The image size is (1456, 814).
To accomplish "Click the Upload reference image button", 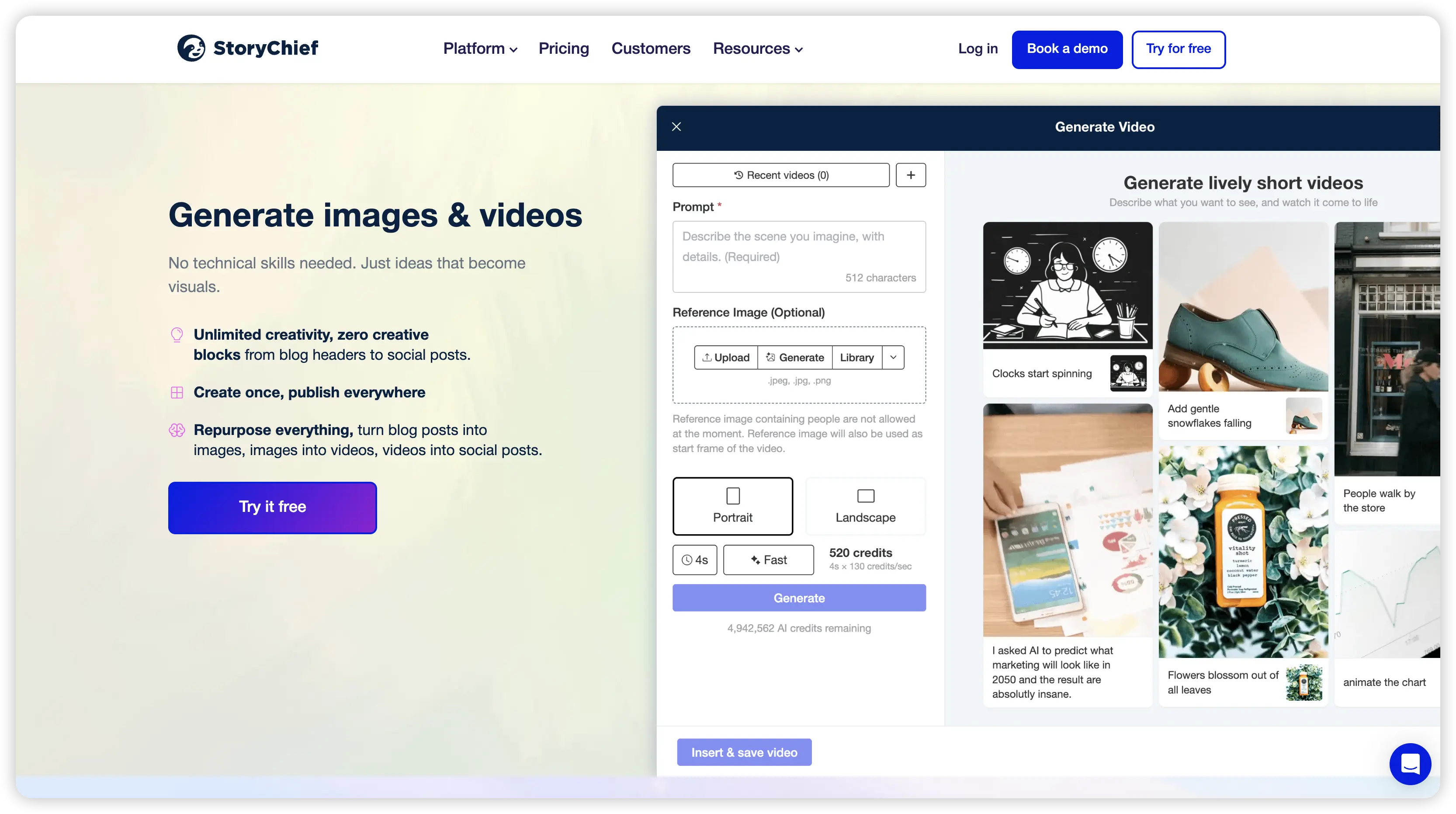I will 726,358.
